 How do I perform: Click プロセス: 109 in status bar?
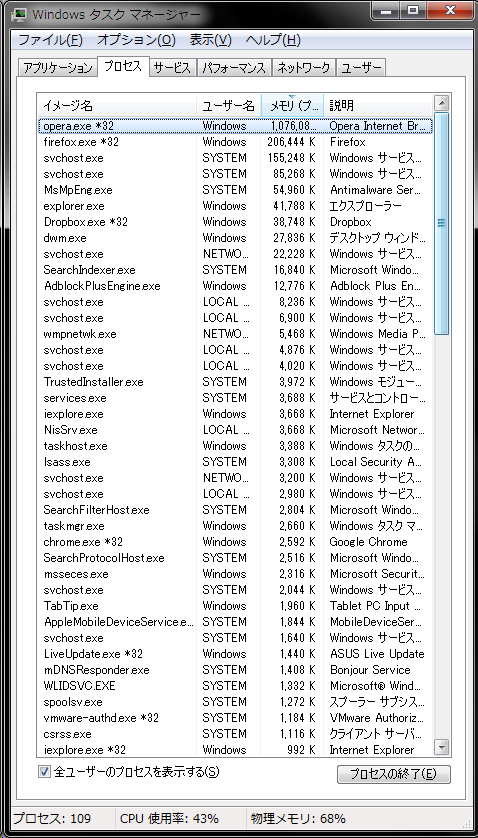coord(52,818)
